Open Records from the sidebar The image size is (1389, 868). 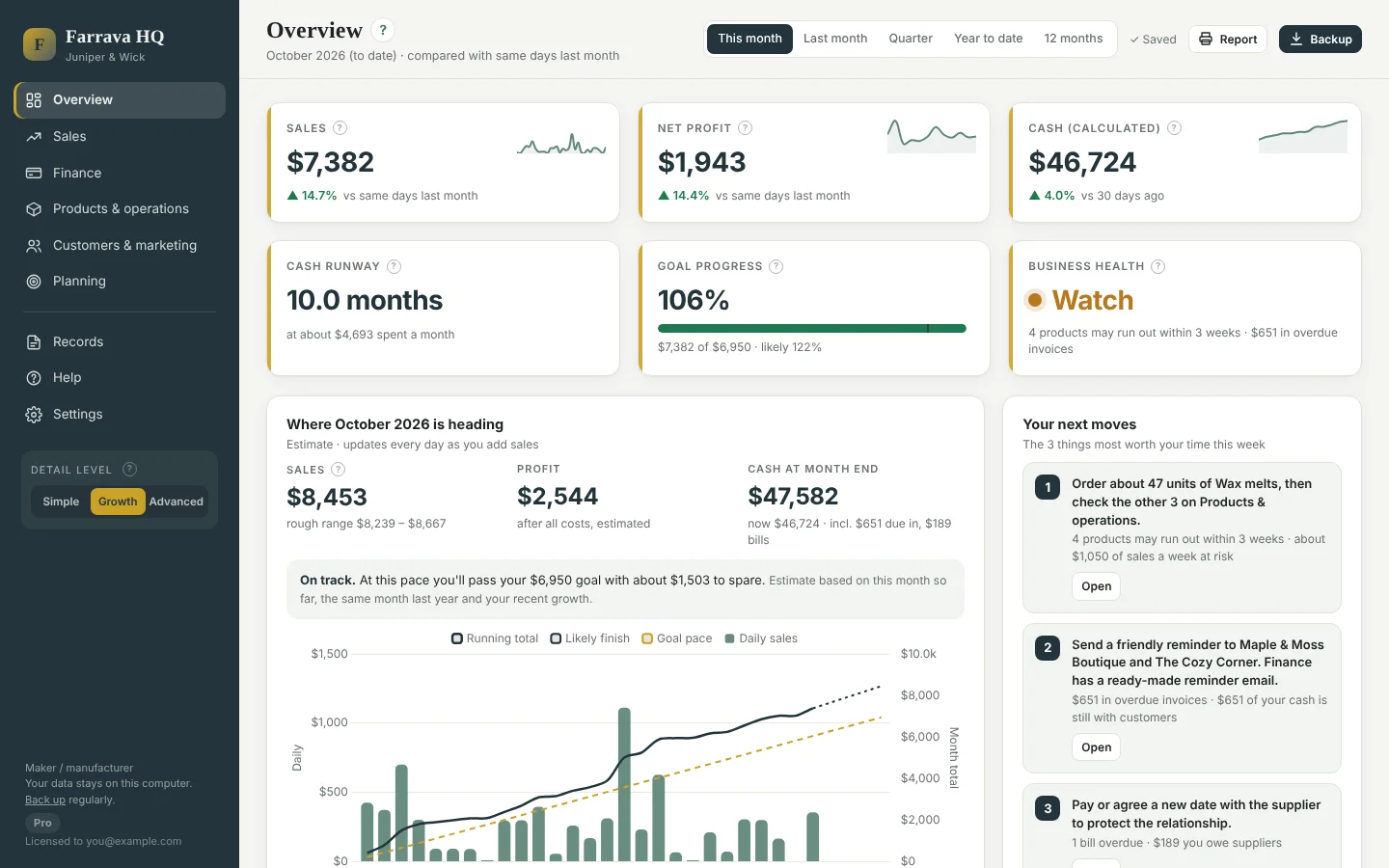click(x=120, y=341)
